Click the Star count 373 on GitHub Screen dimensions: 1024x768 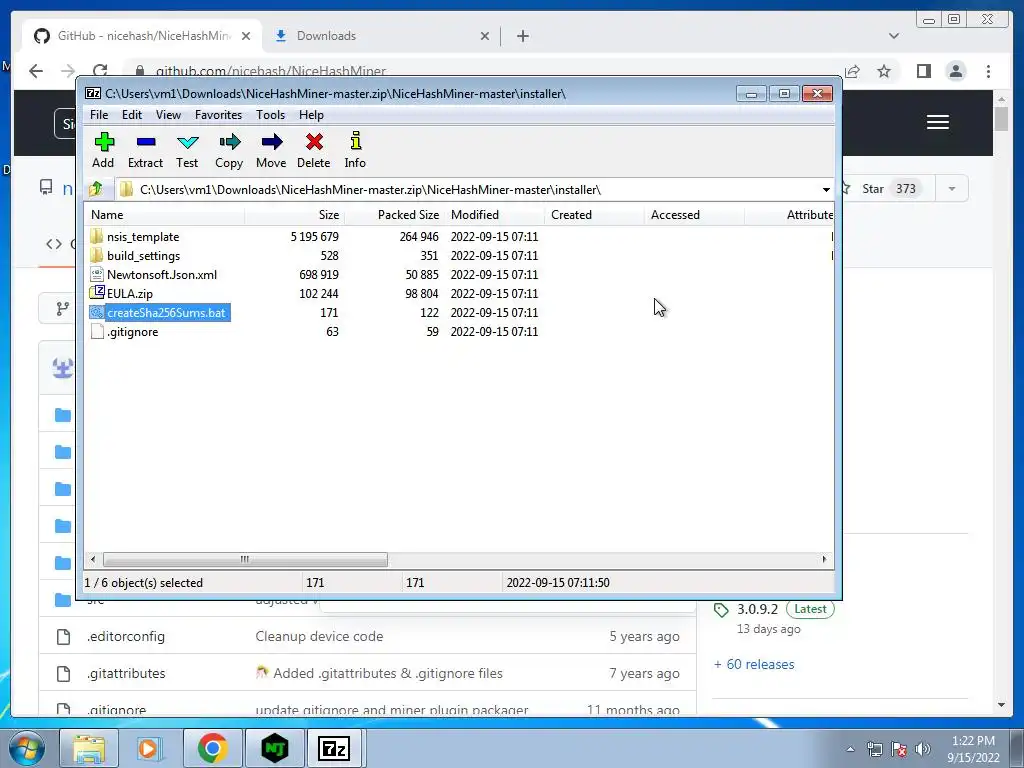tap(905, 189)
